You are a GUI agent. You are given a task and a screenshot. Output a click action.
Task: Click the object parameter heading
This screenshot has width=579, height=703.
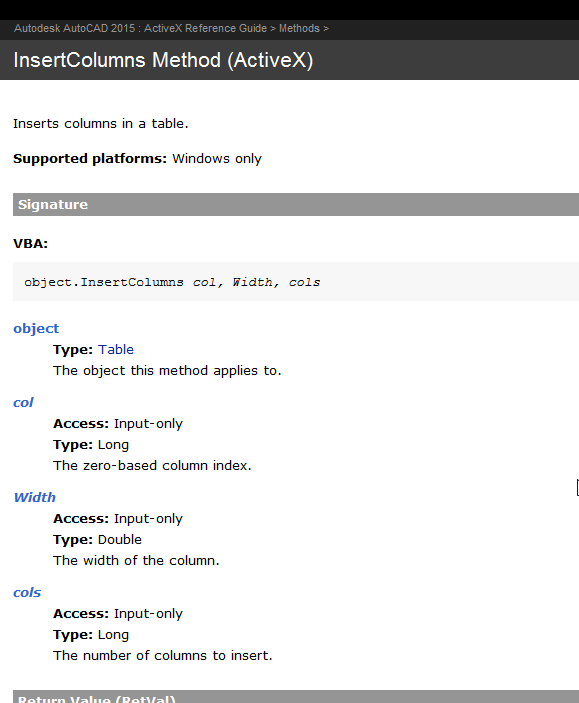point(36,328)
